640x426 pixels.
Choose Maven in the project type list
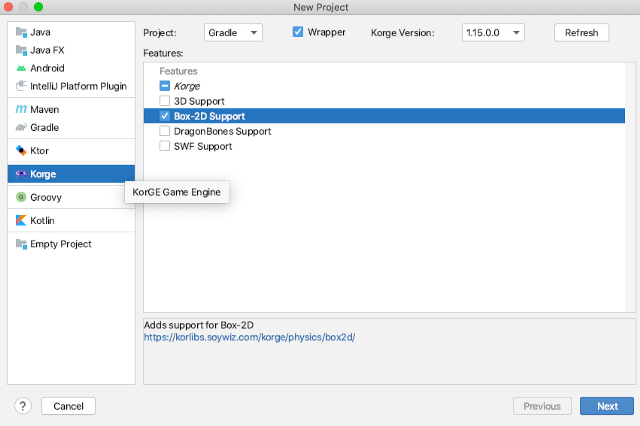pyautogui.click(x=71, y=109)
